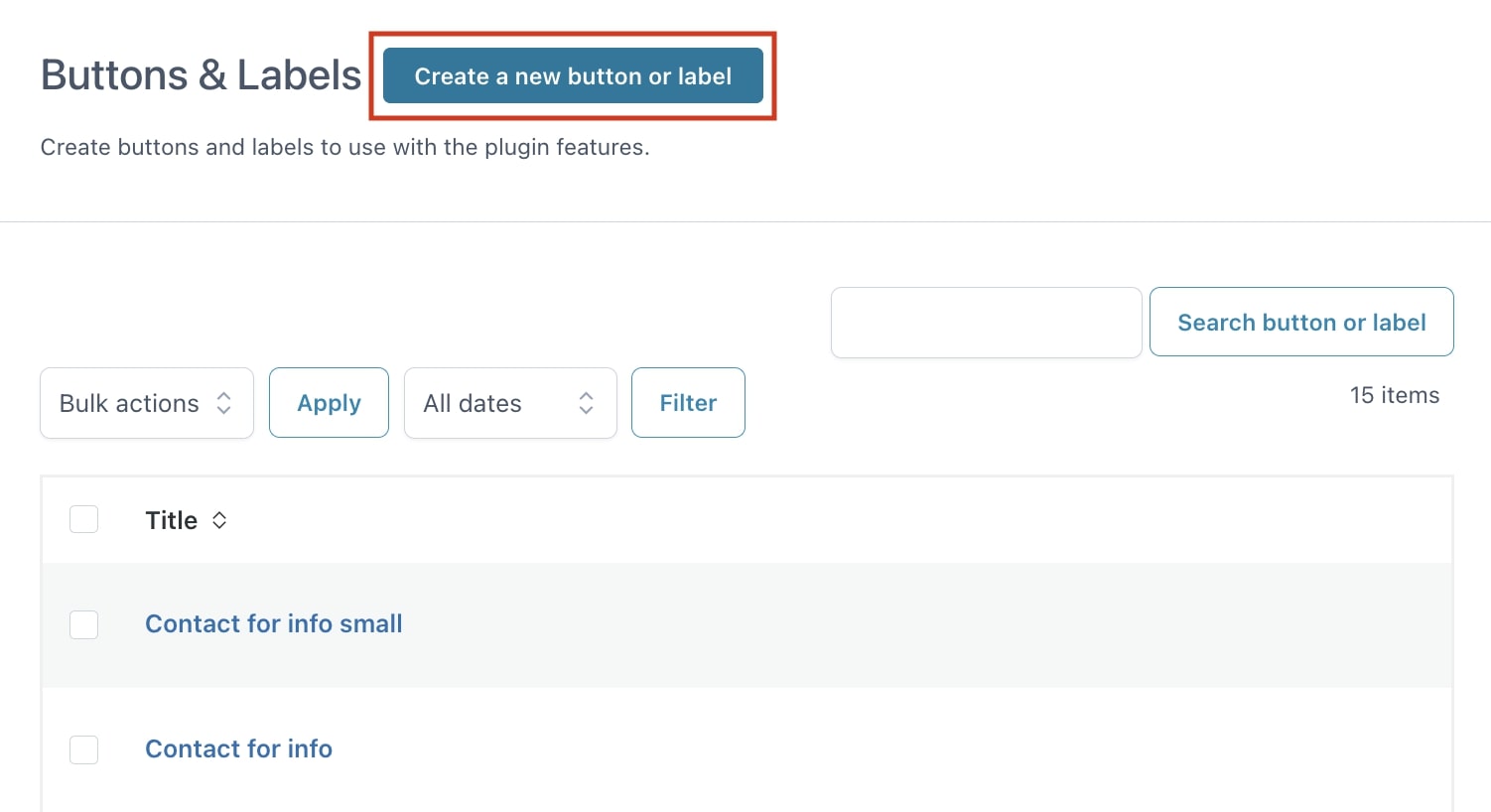The width and height of the screenshot is (1491, 812).
Task: Click the Buttons & Labels page heading
Action: point(202,75)
